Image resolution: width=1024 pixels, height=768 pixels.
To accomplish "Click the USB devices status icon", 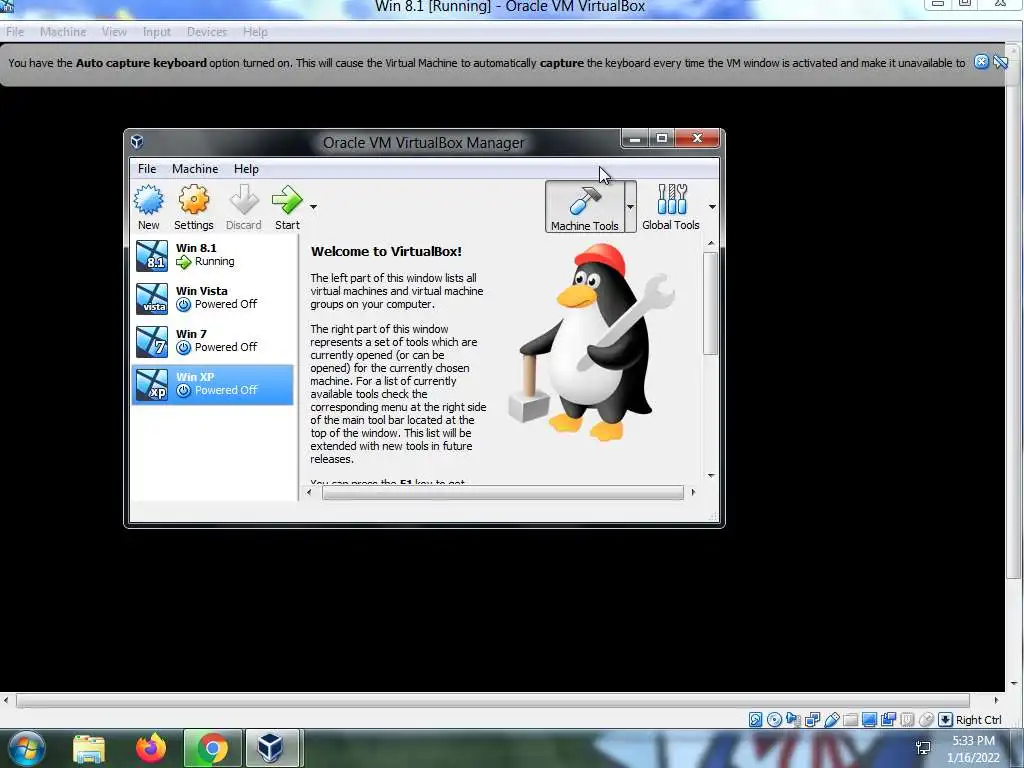I will coord(831,720).
